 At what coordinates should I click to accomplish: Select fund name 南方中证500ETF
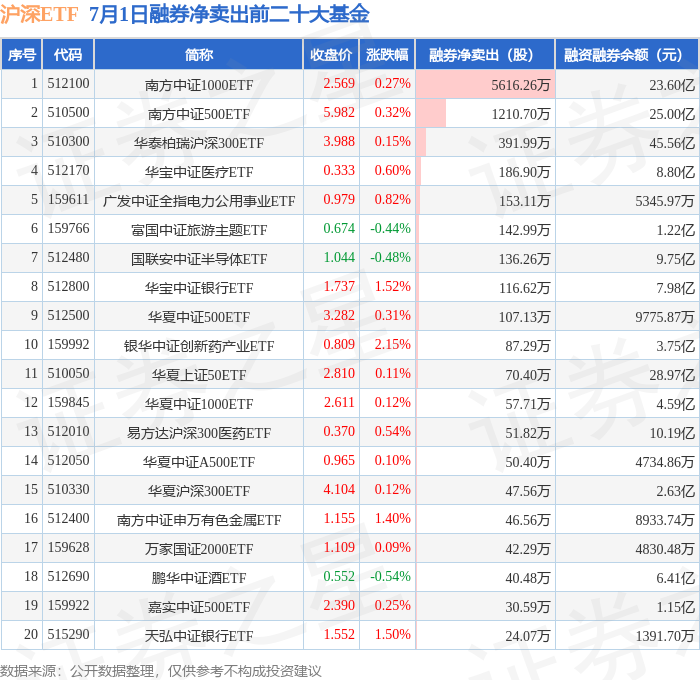tap(199, 114)
